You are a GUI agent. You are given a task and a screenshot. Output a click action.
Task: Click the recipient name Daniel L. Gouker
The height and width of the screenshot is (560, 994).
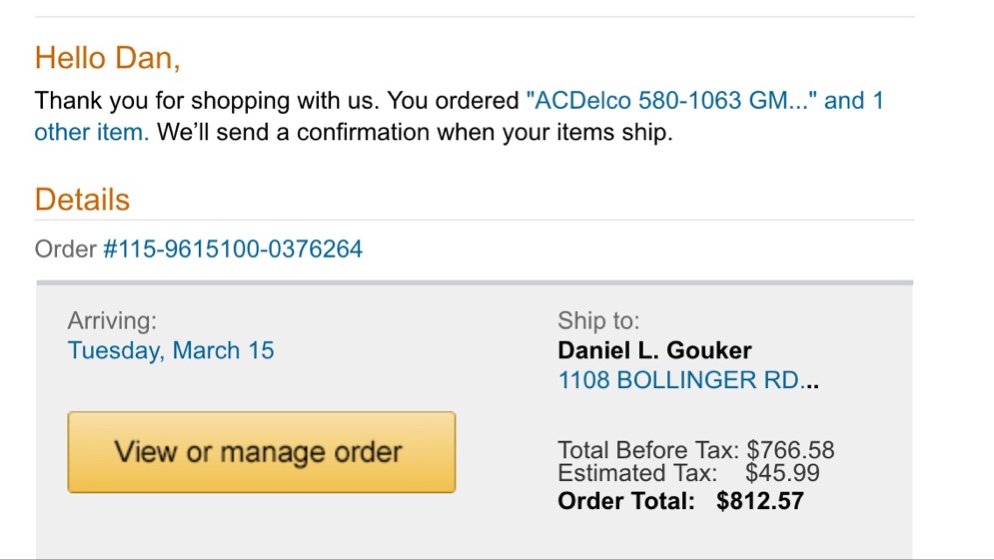654,351
